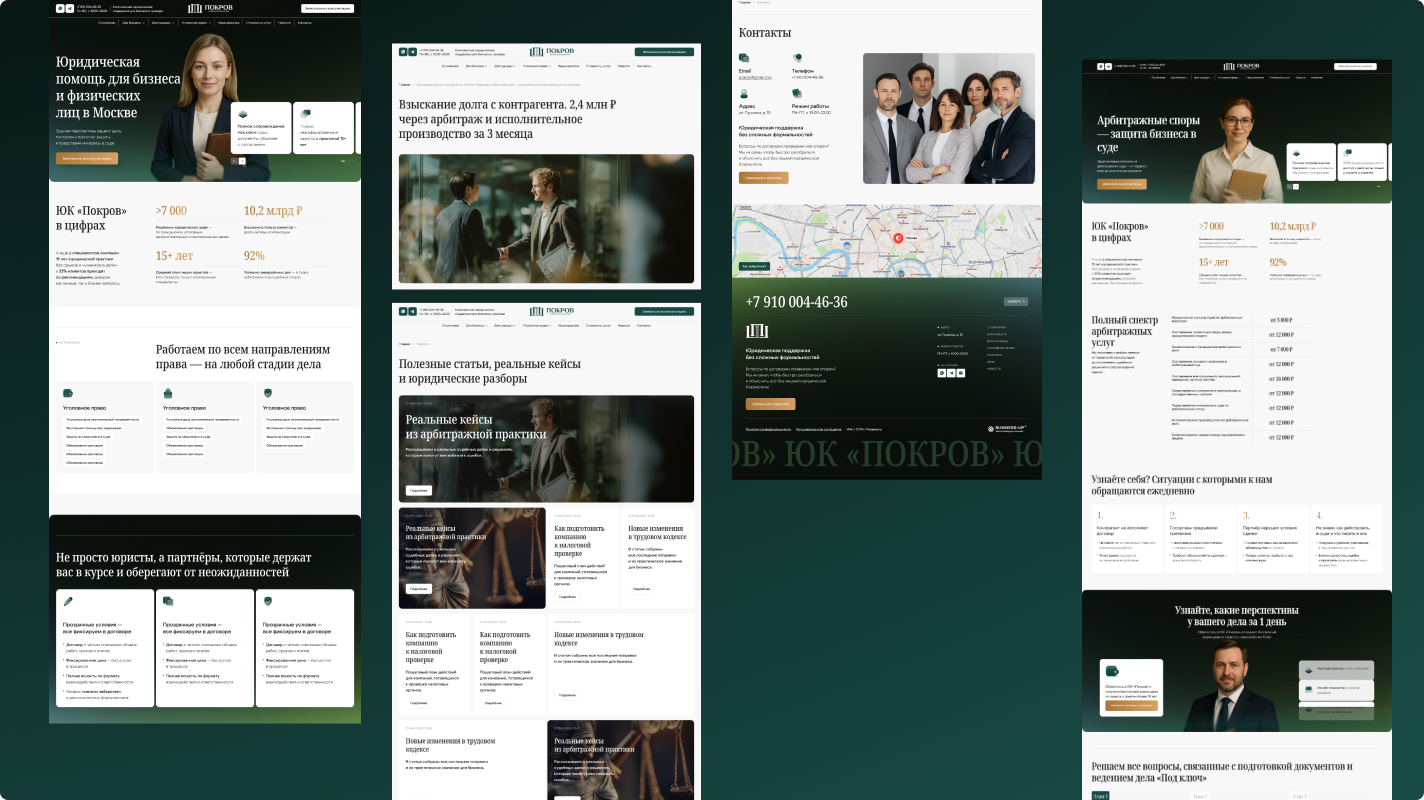Viewport: 1424px width, 800px height.
Task: Click Связаться с юристом under contacts info
Action: 763,178
